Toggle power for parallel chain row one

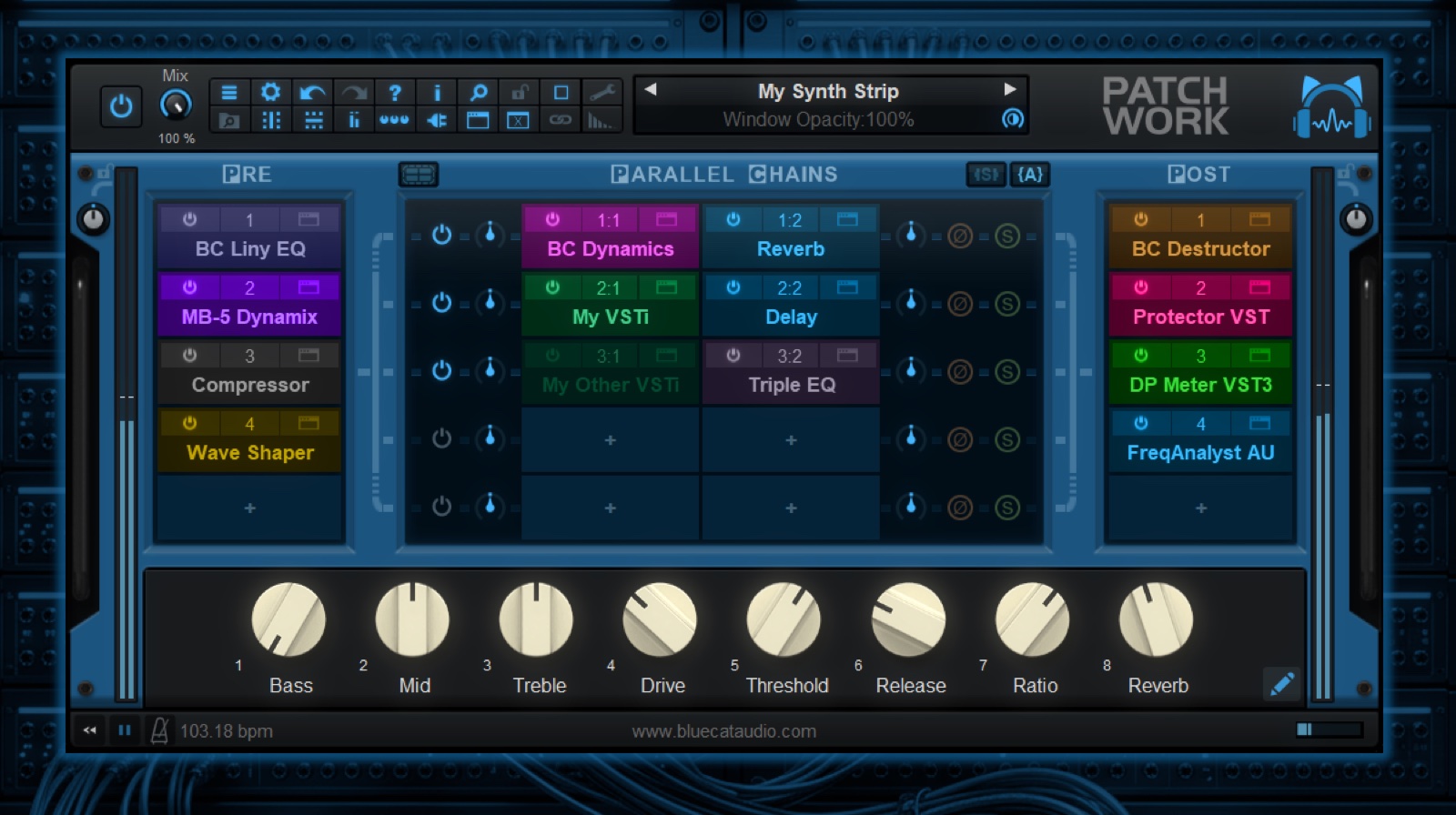coord(441,235)
